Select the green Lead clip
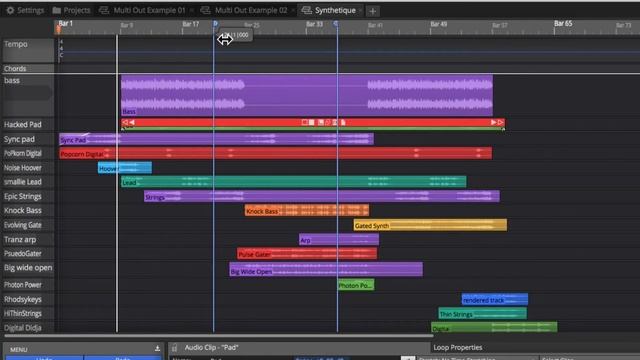The height and width of the screenshot is (360, 640). point(294,182)
